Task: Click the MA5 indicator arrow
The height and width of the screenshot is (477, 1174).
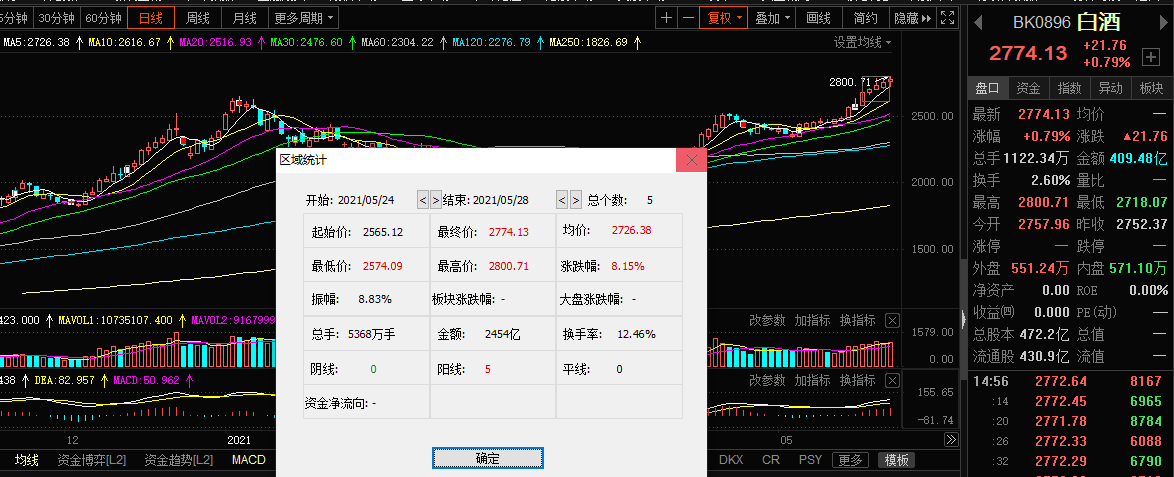Action: [x=79, y=42]
